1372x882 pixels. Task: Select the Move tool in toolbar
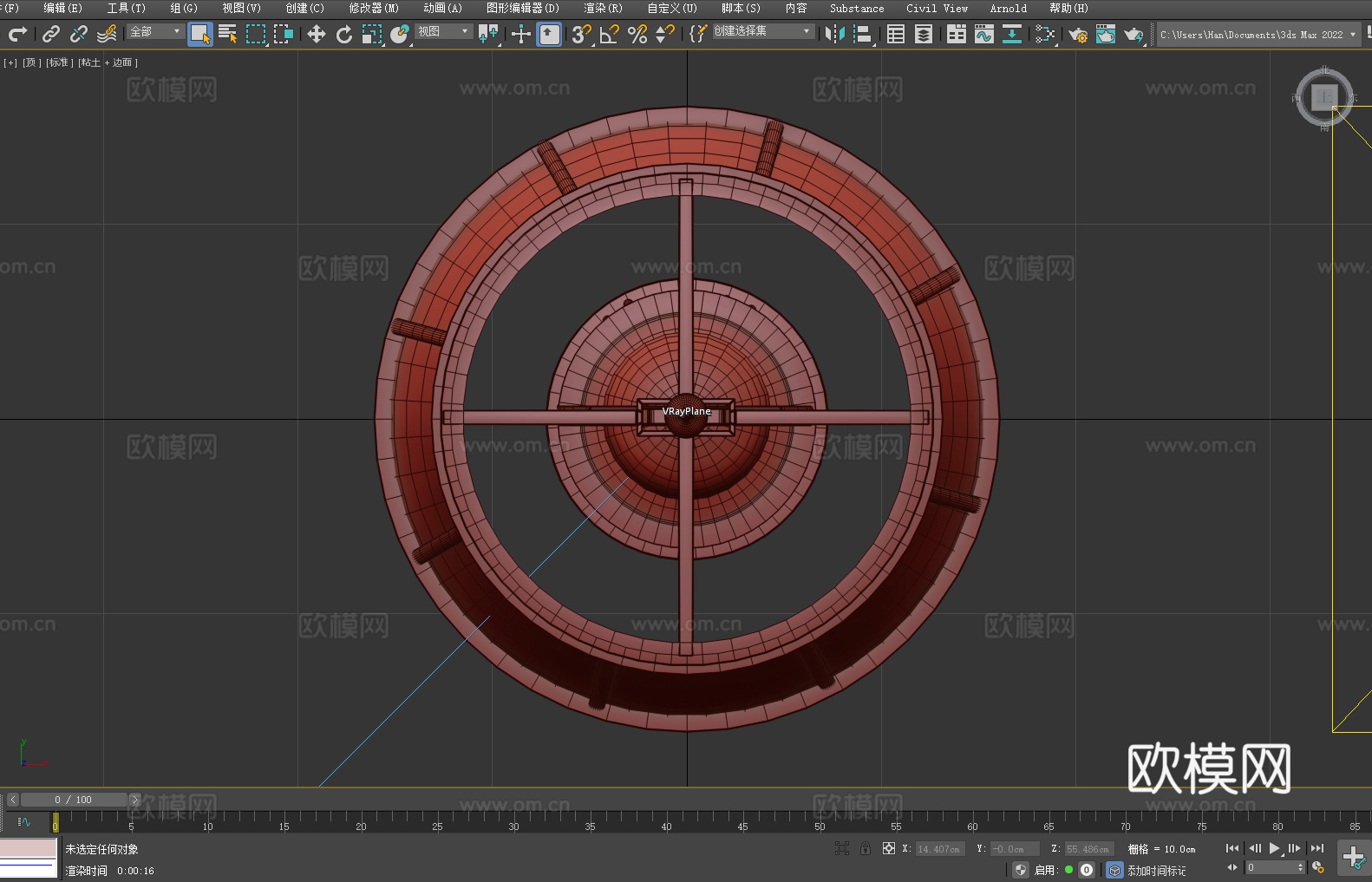tap(317, 34)
